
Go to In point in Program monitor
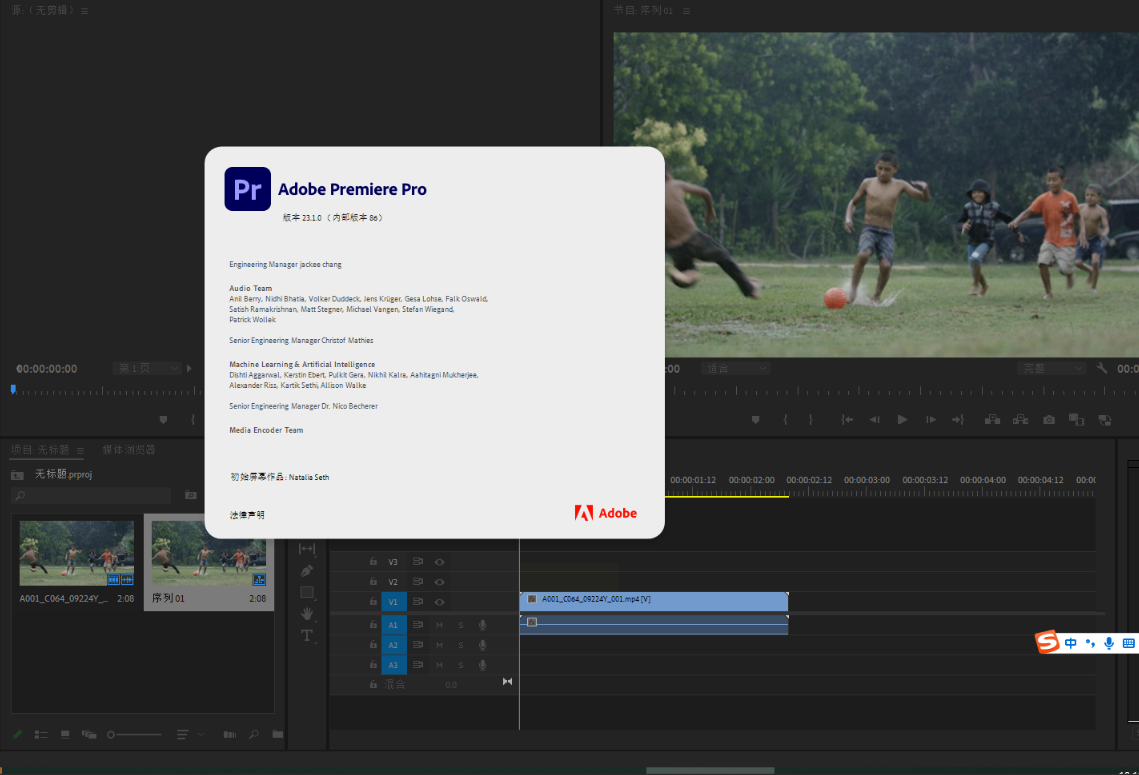point(847,420)
